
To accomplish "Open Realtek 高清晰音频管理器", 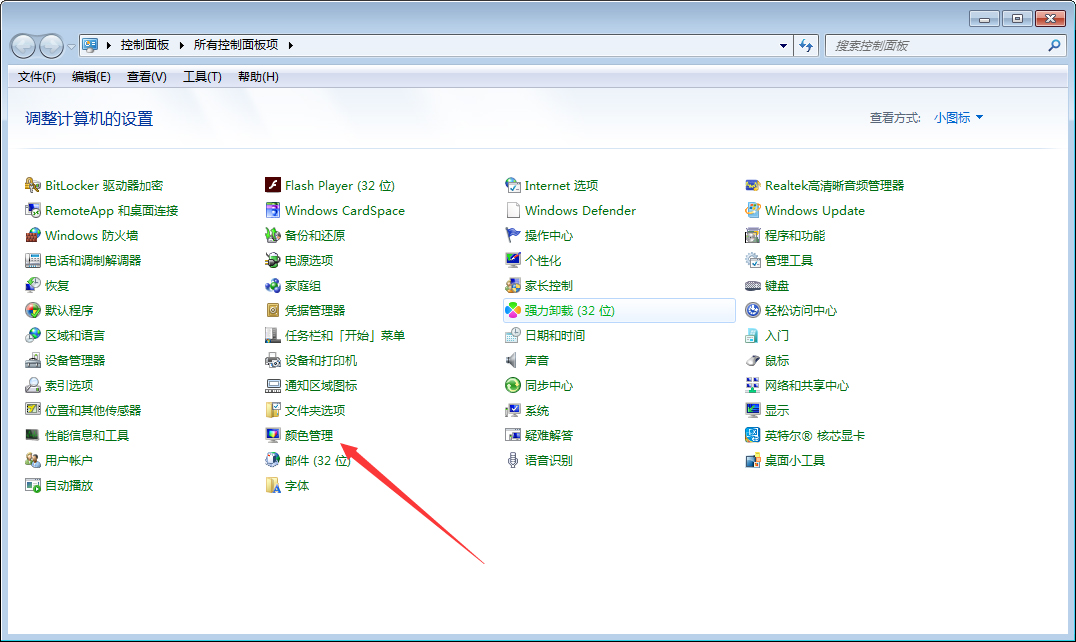I will 836,185.
